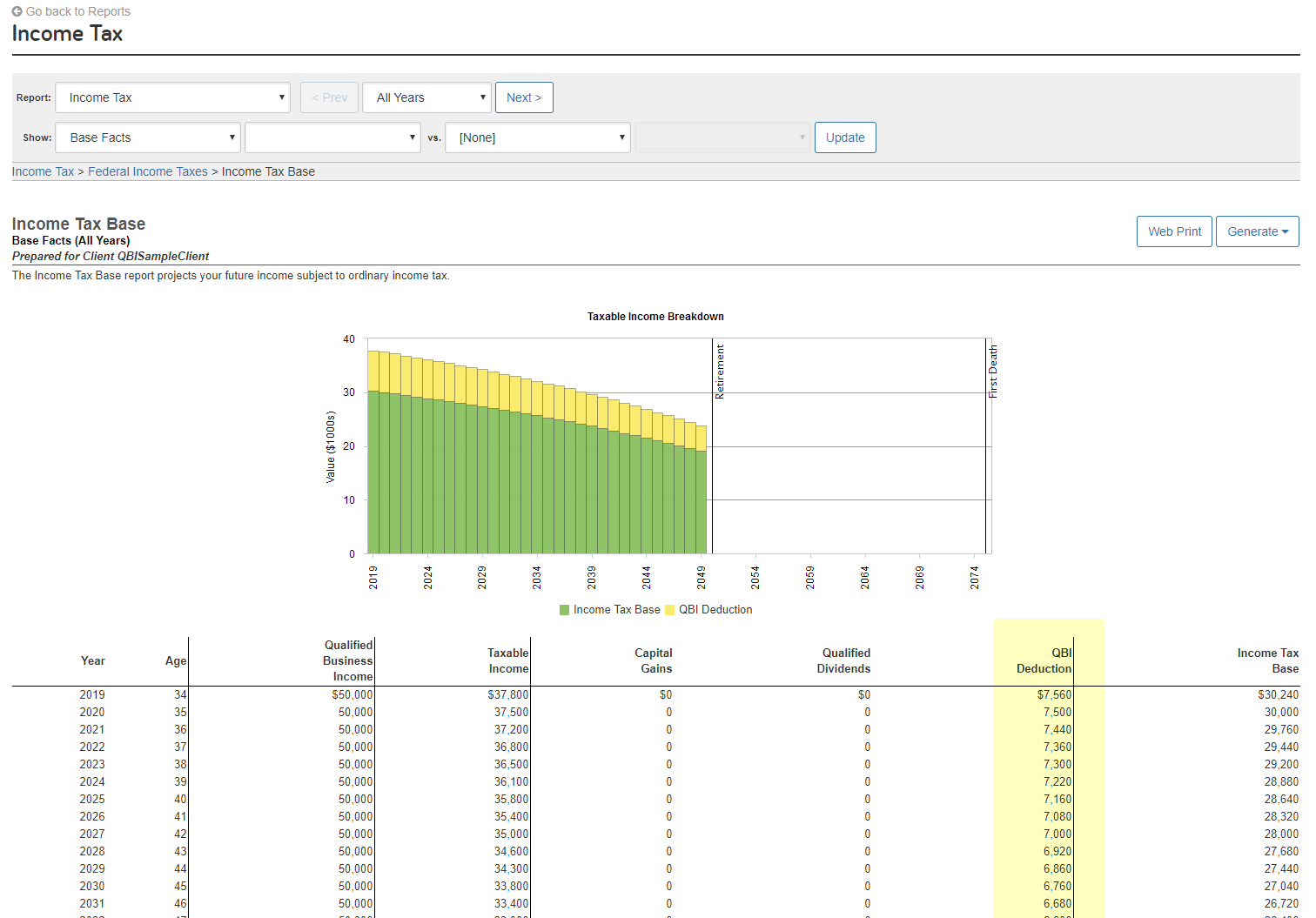Click the Qualified Business Income column header
The image size is (1316, 918).
[x=347, y=660]
